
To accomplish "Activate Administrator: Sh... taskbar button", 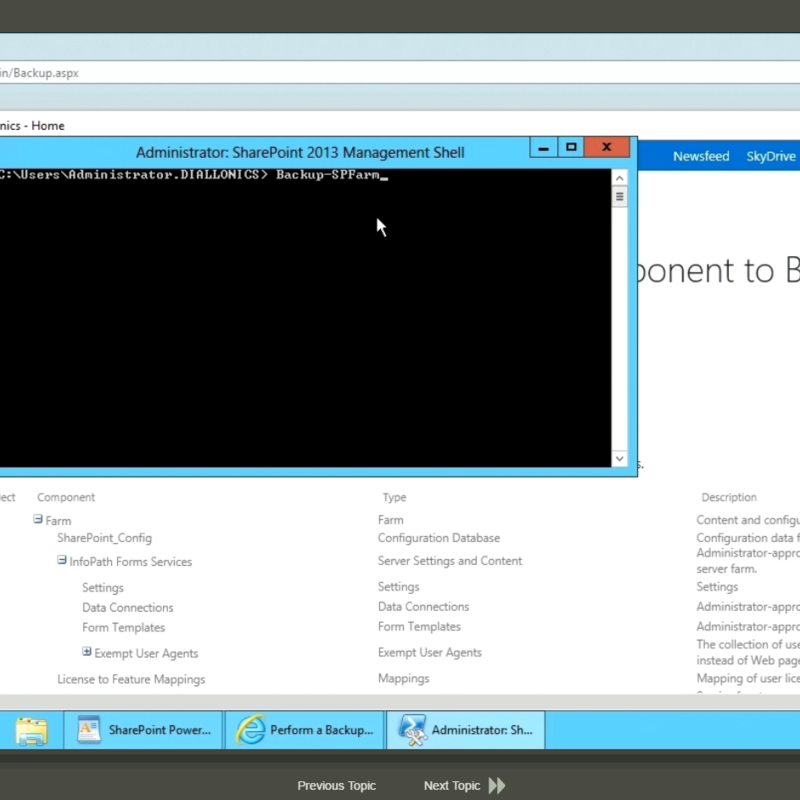I will (466, 730).
